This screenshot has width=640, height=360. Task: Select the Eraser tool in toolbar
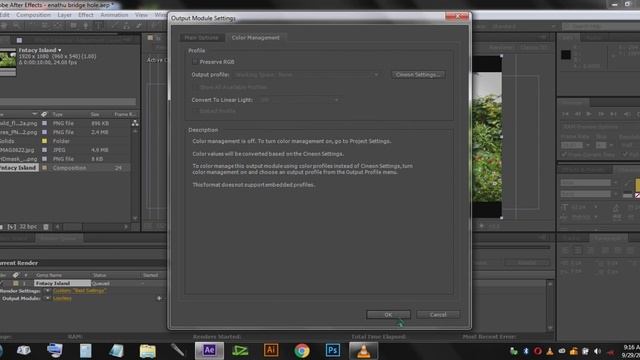(139, 26)
